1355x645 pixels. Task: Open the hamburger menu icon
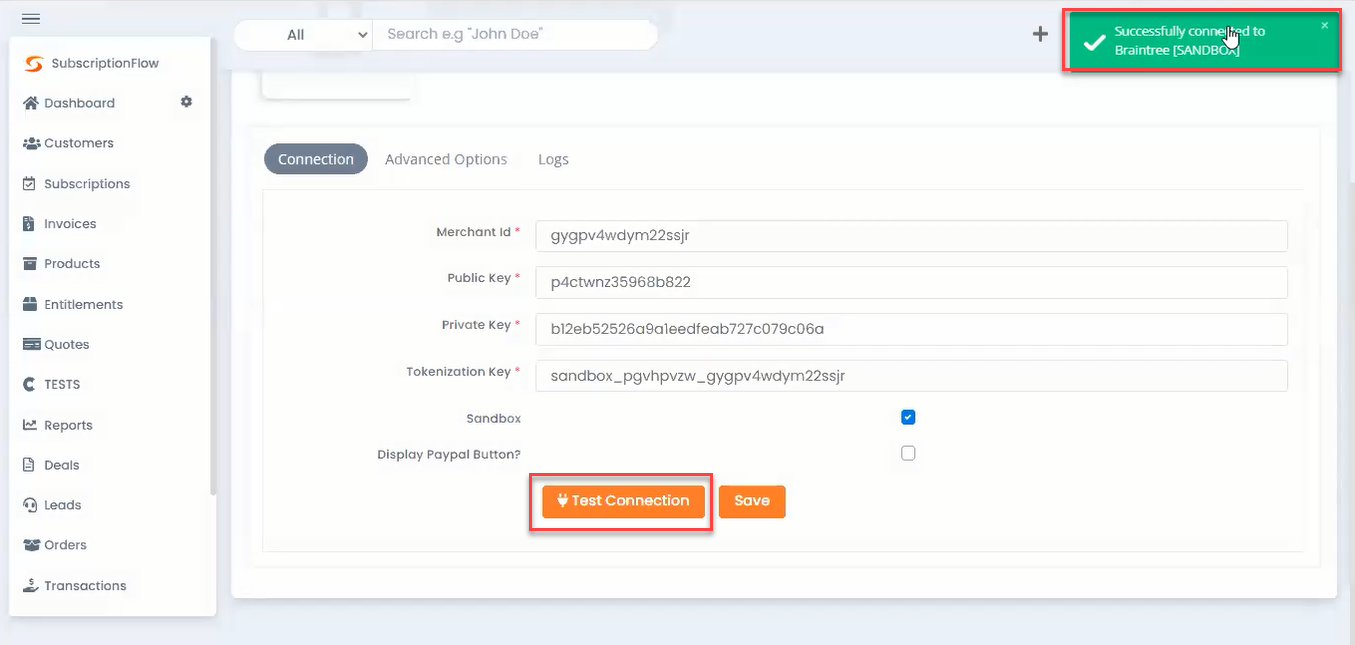point(31,19)
